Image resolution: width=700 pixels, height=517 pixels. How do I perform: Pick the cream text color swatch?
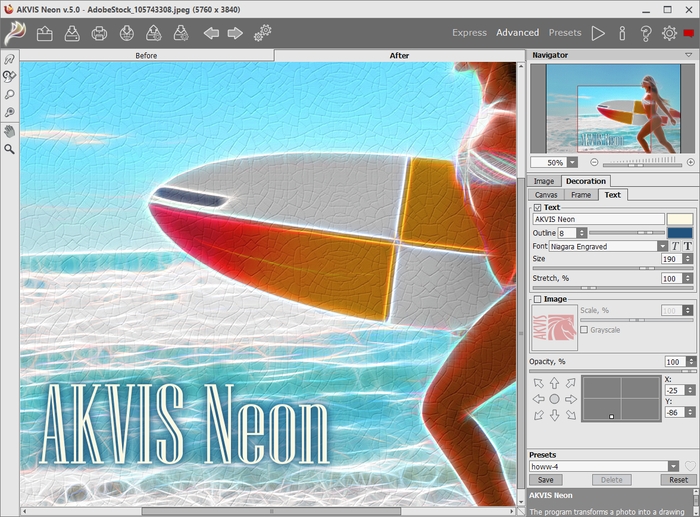coord(680,219)
